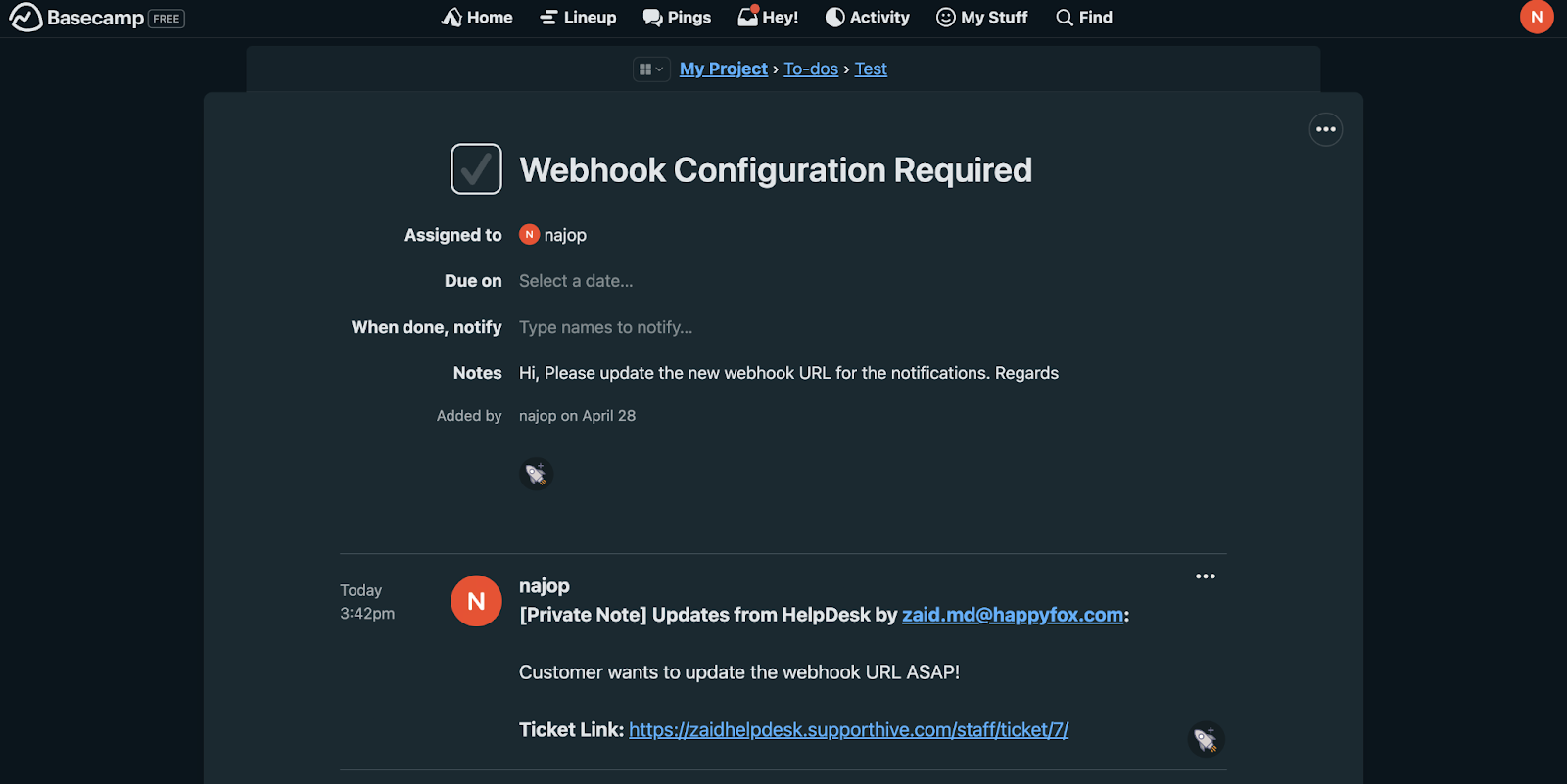Screen dimensions: 1567x784
Task: Go to To-dos breadcrumb link
Action: 811,69
